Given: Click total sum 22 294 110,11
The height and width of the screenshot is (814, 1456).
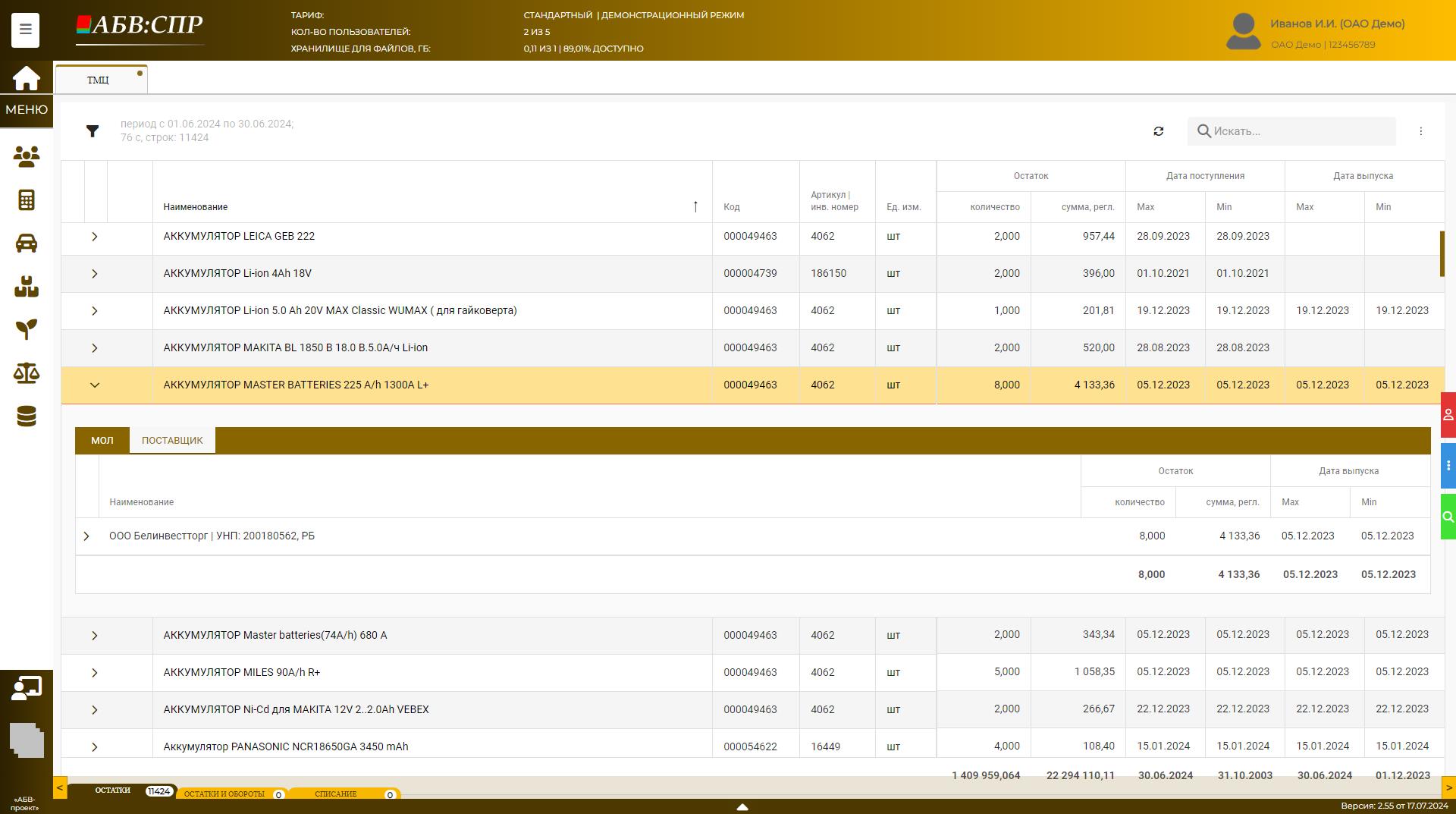Looking at the screenshot, I should [1081, 775].
